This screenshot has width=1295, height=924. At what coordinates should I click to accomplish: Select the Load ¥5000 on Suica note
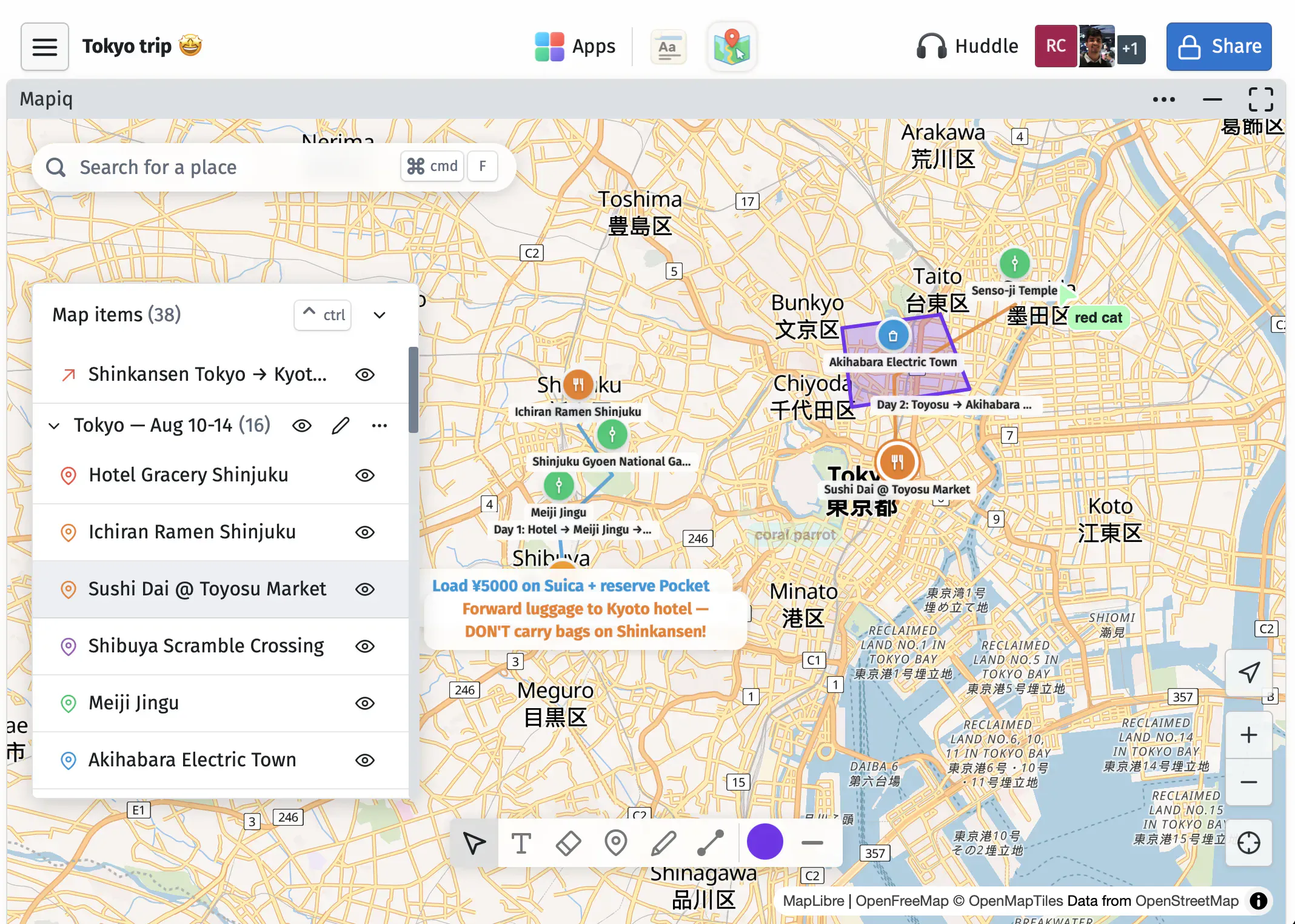pos(571,586)
